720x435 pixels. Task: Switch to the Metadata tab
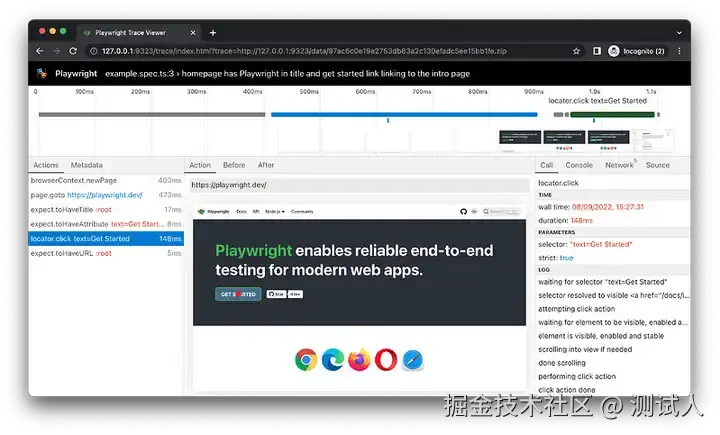point(86,165)
